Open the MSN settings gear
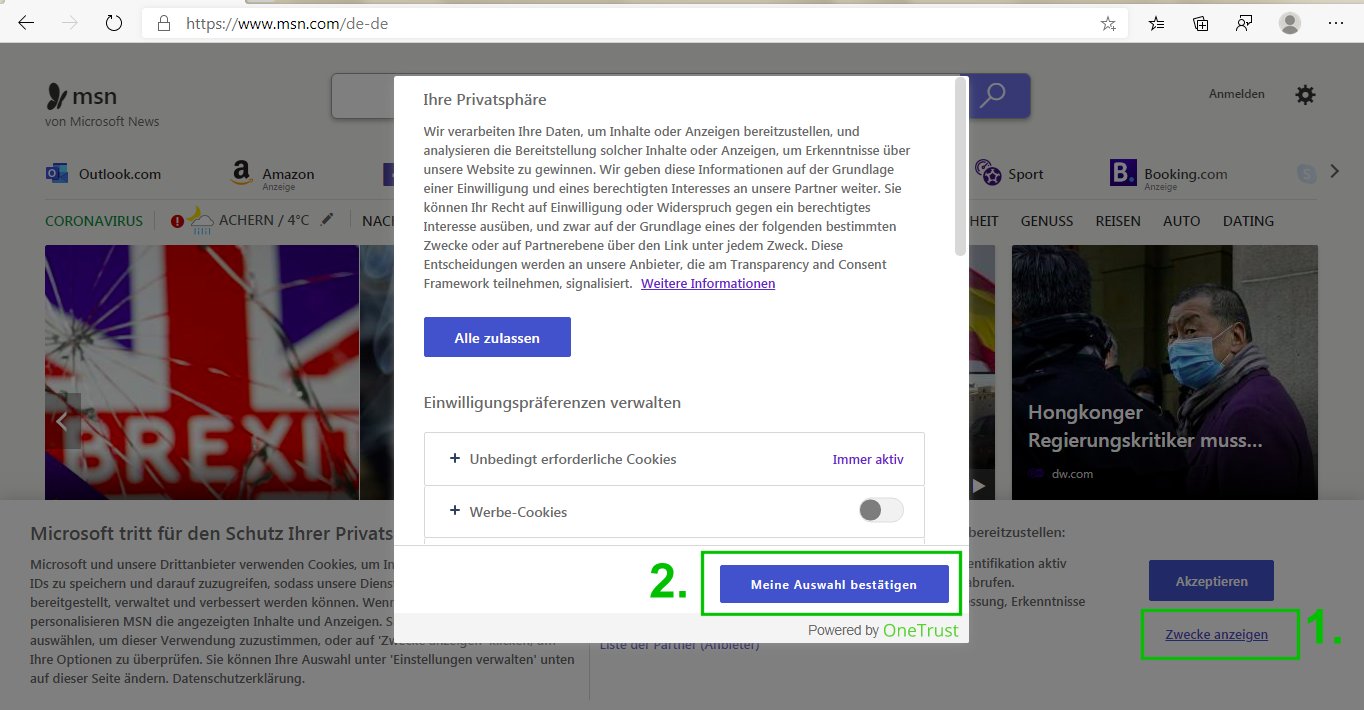 [x=1304, y=94]
